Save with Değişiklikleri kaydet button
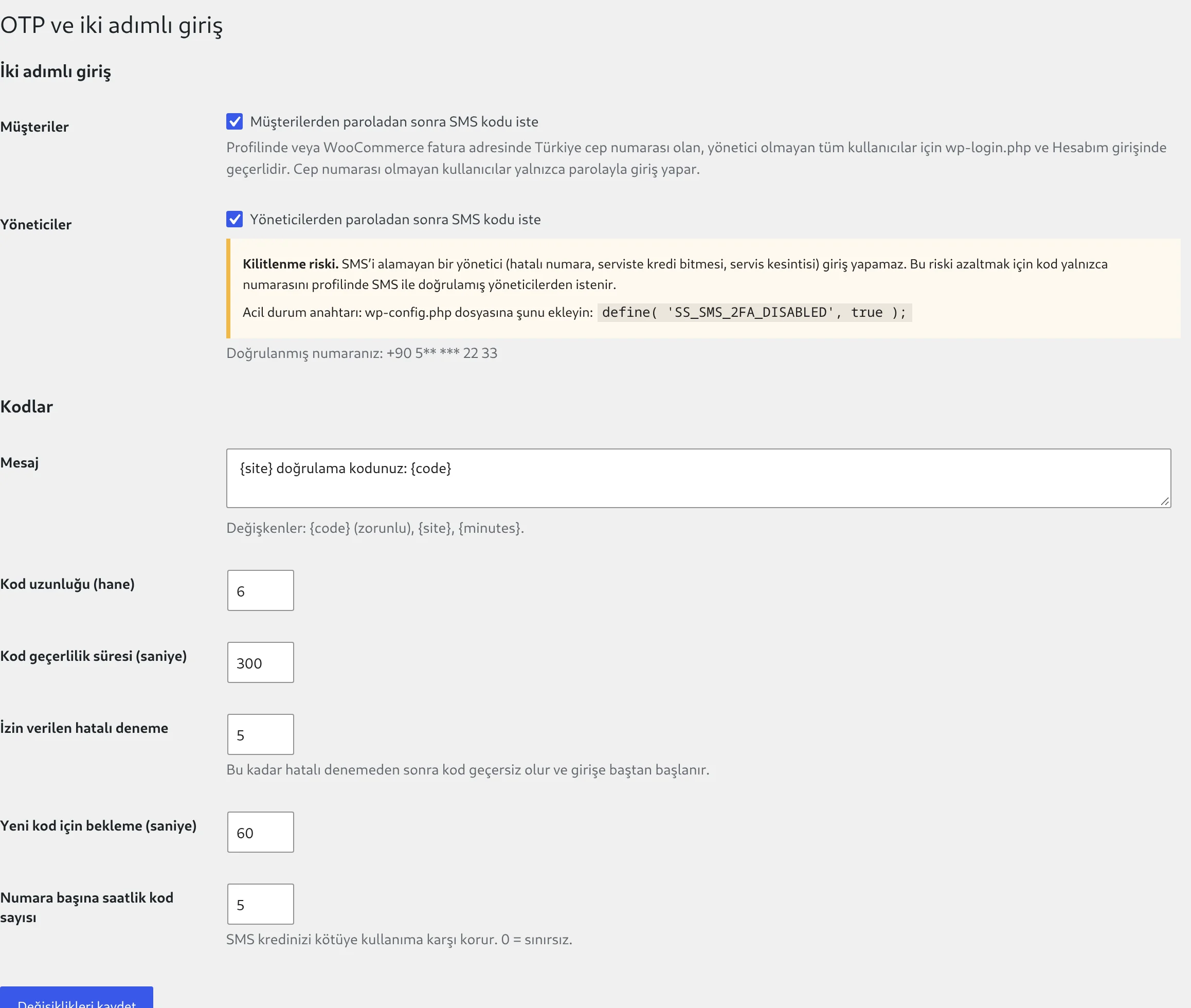This screenshot has height=1008, width=1191. [x=77, y=998]
